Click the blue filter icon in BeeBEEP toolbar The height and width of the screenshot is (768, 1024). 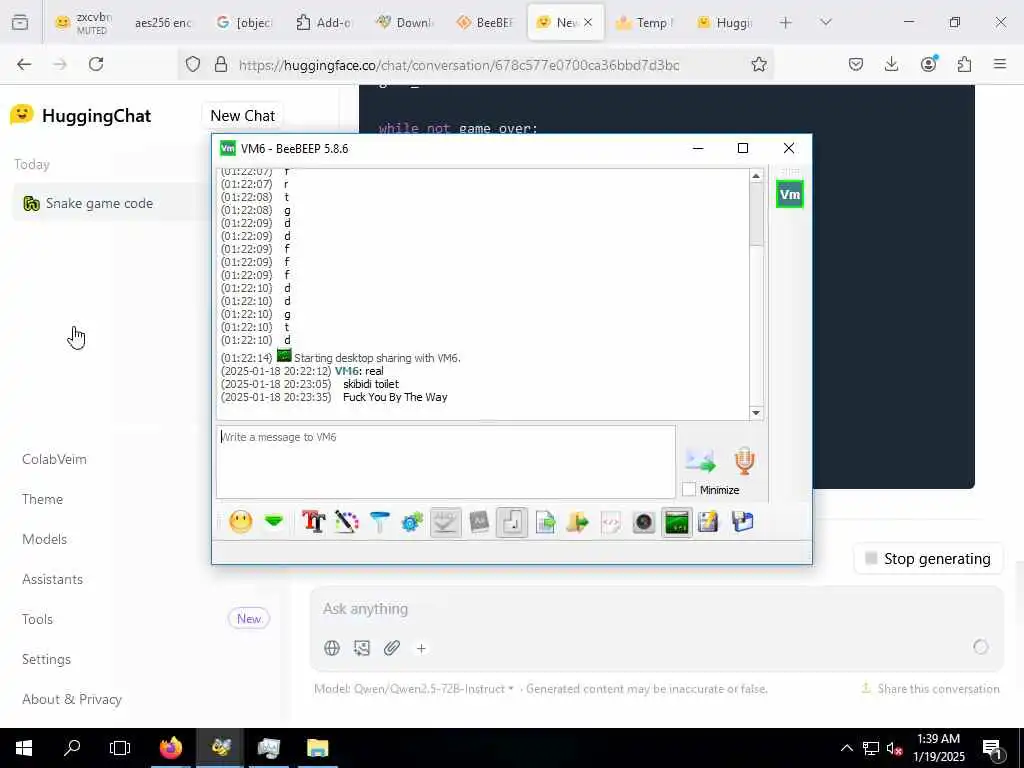click(x=379, y=522)
